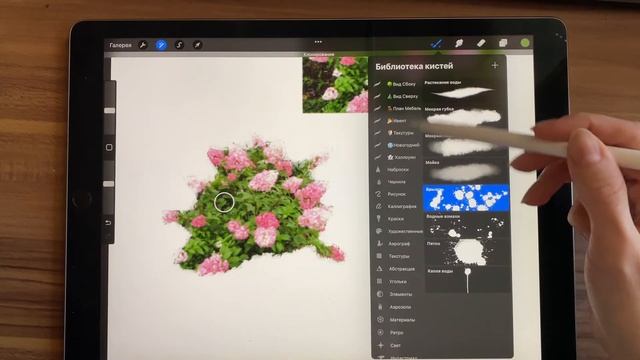Activate the Selection S-shaped tool
This screenshot has width=640, height=360.
coord(179,45)
